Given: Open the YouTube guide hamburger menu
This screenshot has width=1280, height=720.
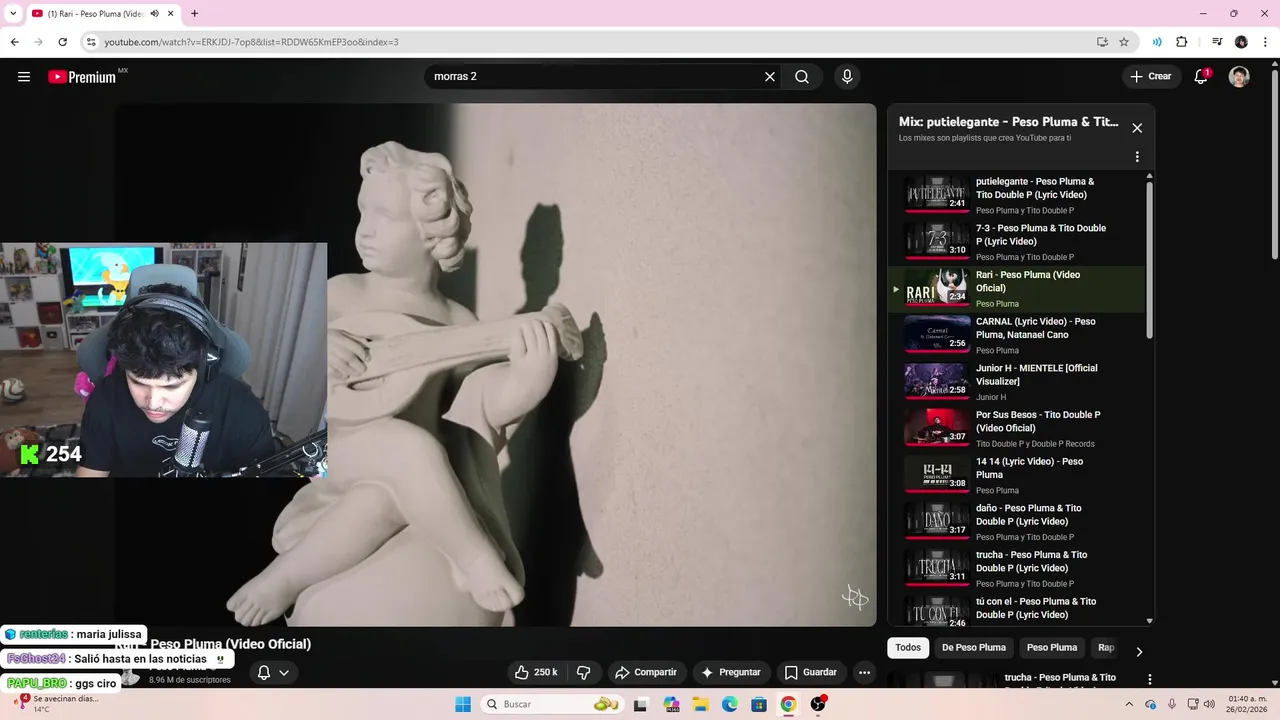Looking at the screenshot, I should [24, 77].
